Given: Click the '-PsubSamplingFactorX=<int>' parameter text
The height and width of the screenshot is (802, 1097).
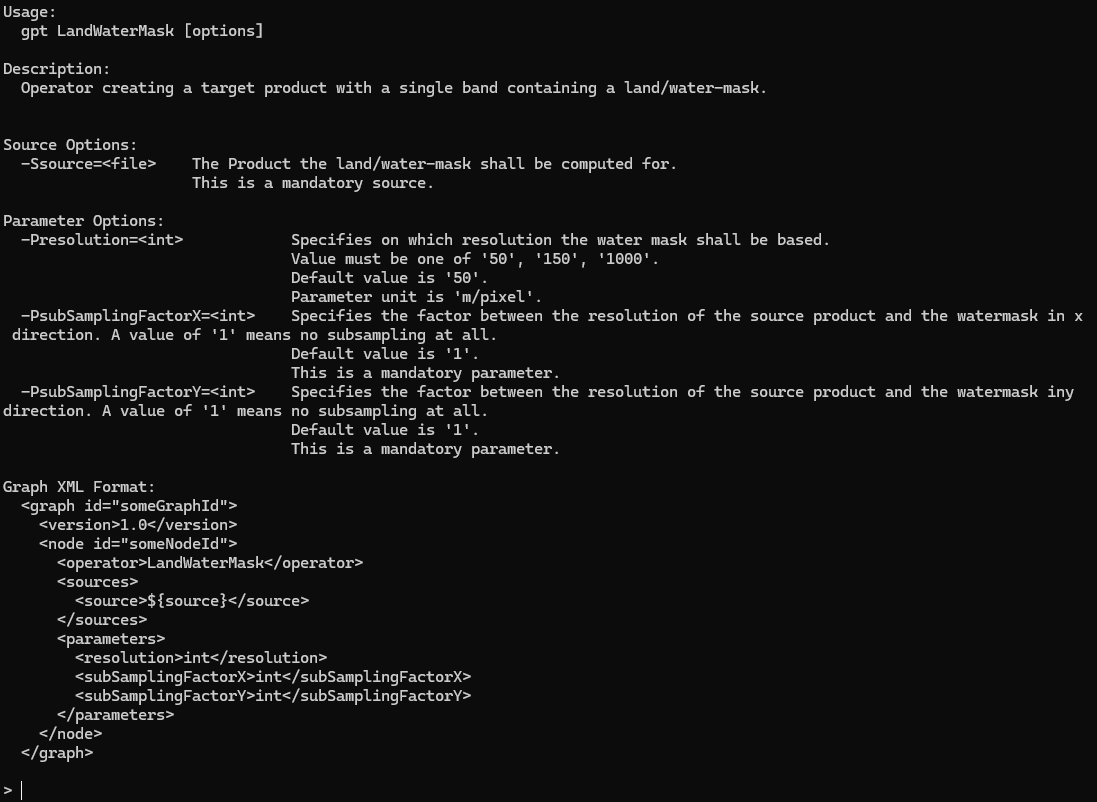Looking at the screenshot, I should (x=138, y=316).
